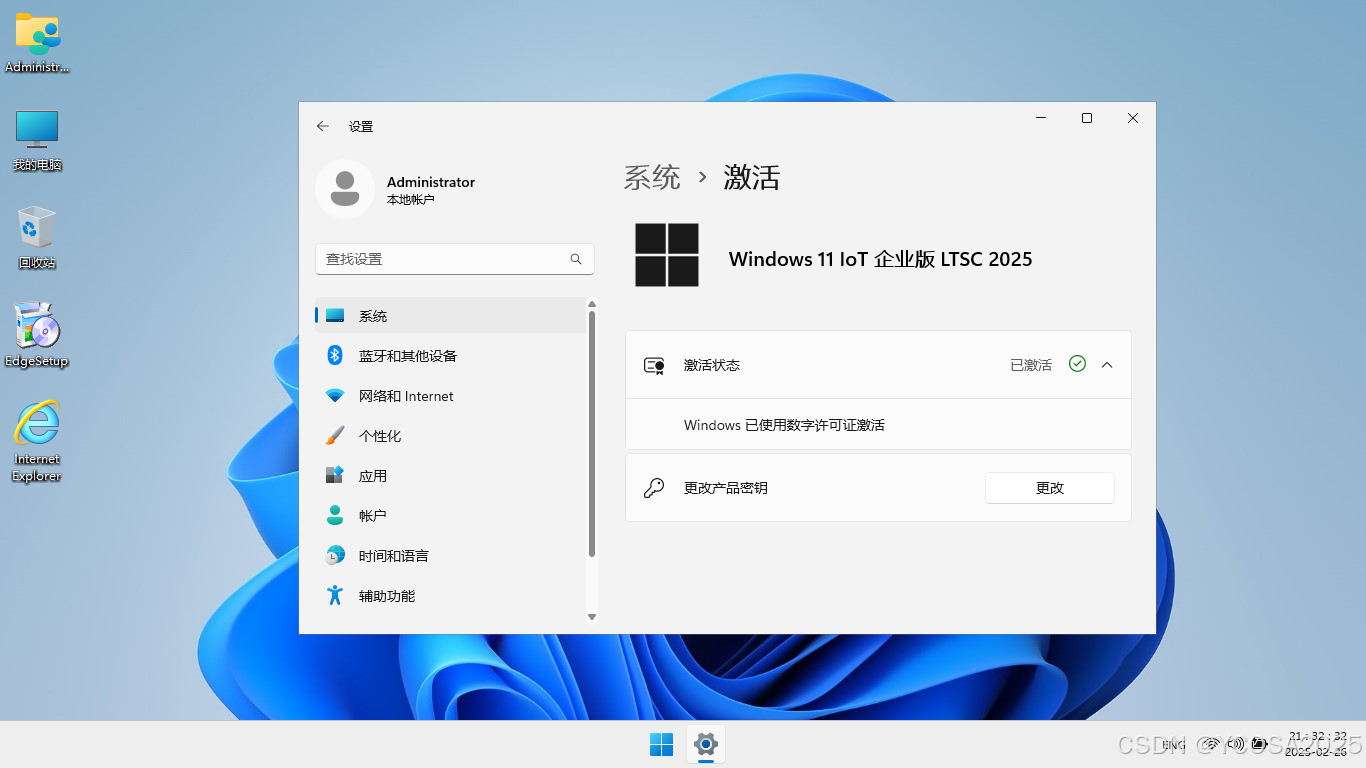Select the person icon for 帐户
Image resolution: width=1366 pixels, height=768 pixels.
click(335, 515)
